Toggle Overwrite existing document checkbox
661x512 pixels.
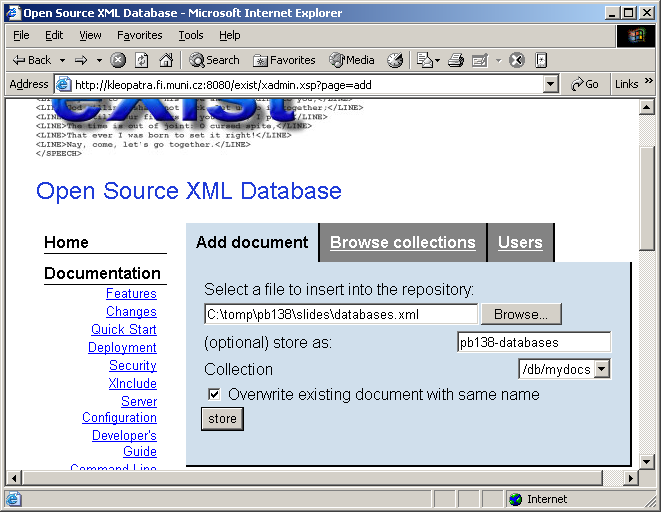pyautogui.click(x=214, y=394)
